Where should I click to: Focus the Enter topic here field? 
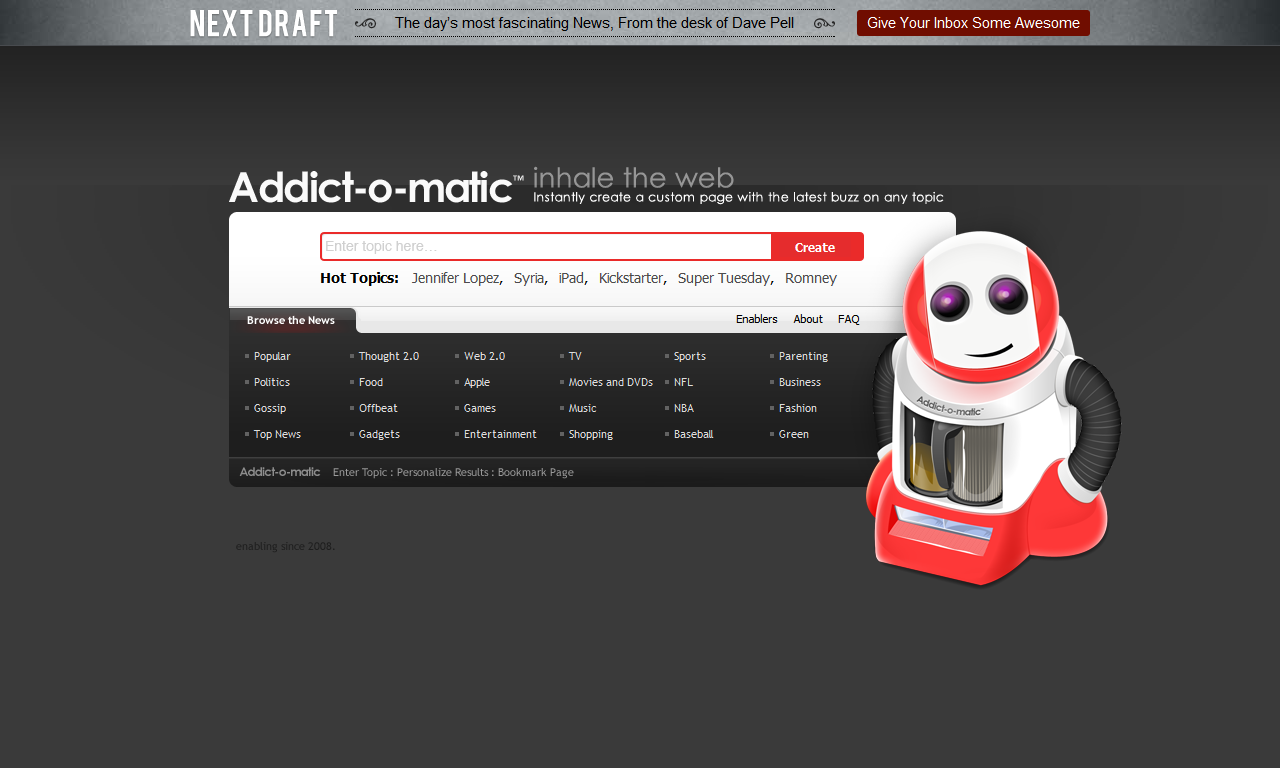click(546, 247)
